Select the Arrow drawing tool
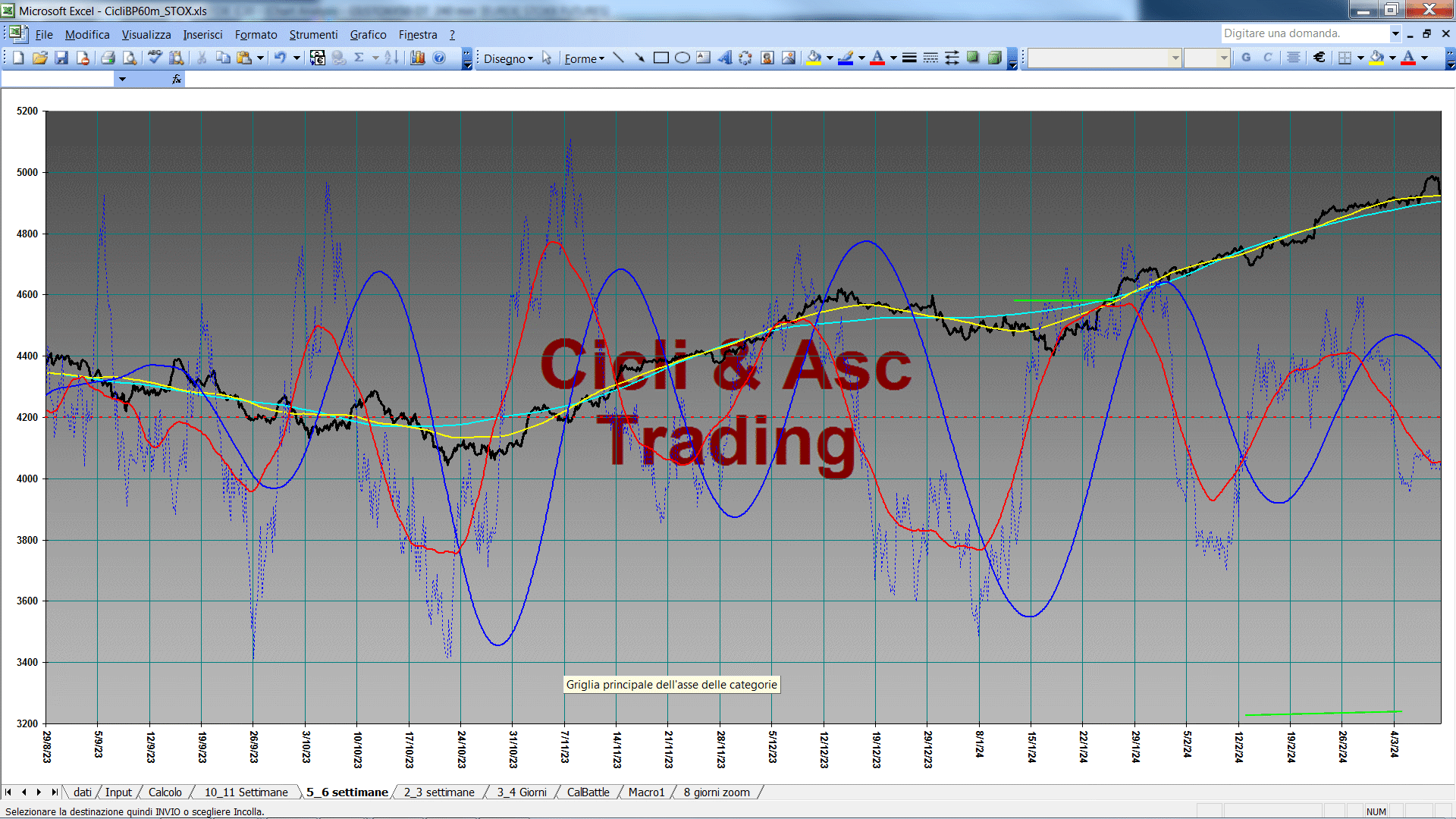The height and width of the screenshot is (819, 1456). 640,58
